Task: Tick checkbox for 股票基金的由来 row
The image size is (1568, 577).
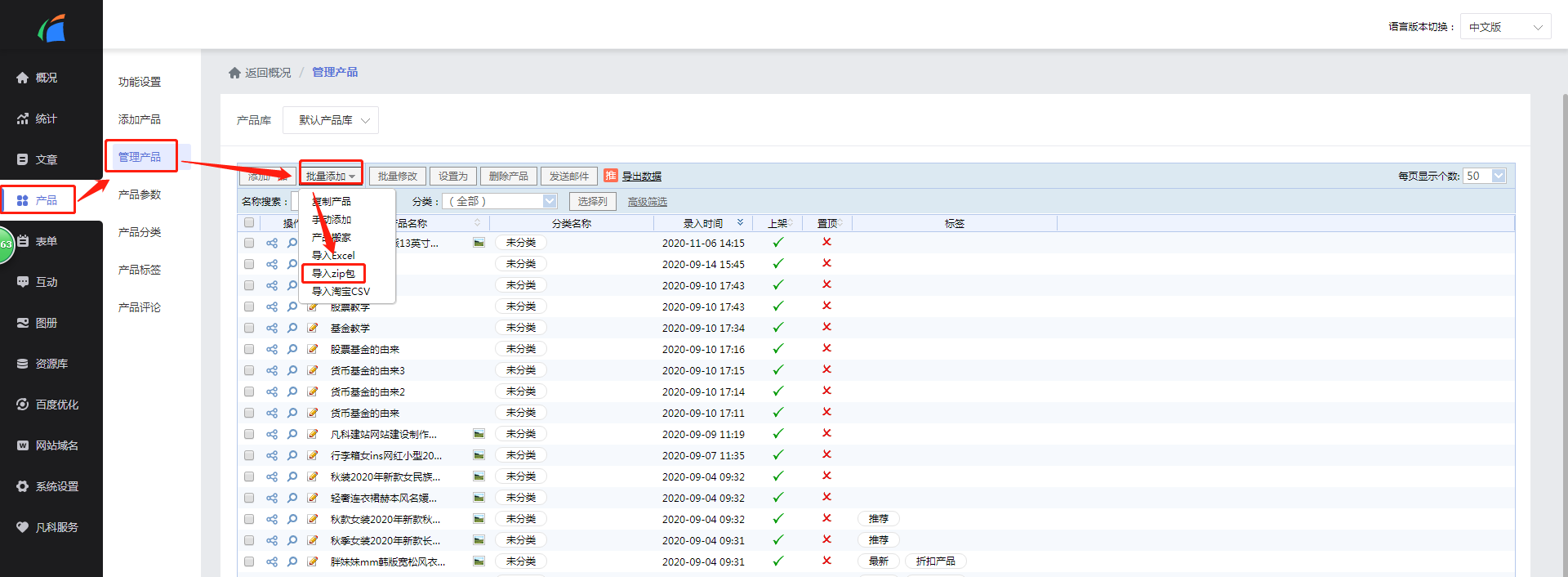Action: [x=249, y=349]
